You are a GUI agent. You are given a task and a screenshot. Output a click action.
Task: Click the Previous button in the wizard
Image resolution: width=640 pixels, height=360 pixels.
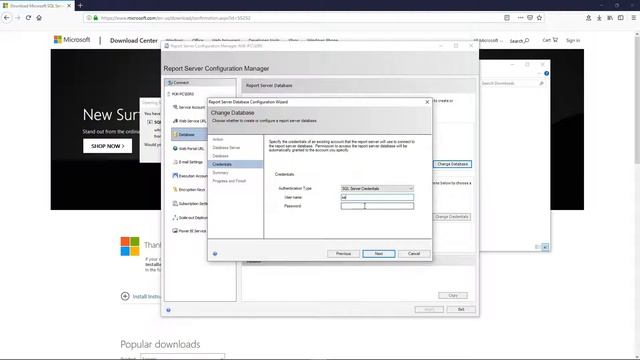[x=343, y=253]
